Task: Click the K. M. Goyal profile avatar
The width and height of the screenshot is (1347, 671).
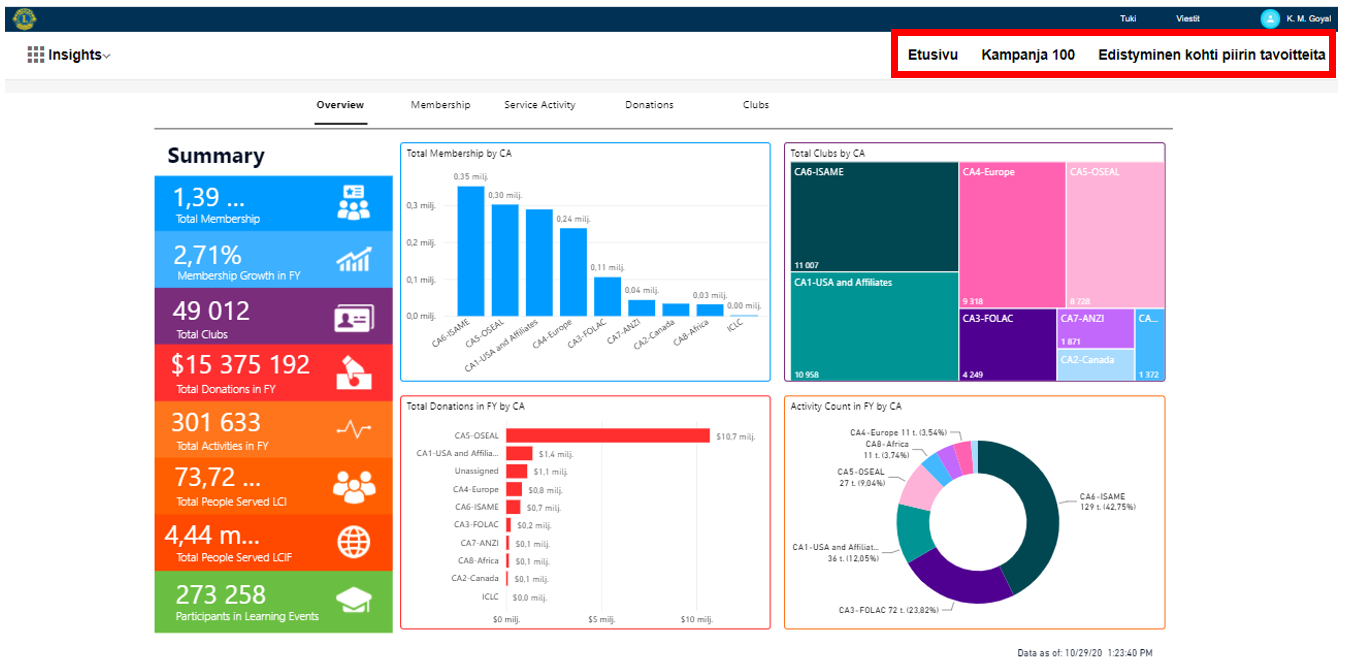Action: [1270, 18]
